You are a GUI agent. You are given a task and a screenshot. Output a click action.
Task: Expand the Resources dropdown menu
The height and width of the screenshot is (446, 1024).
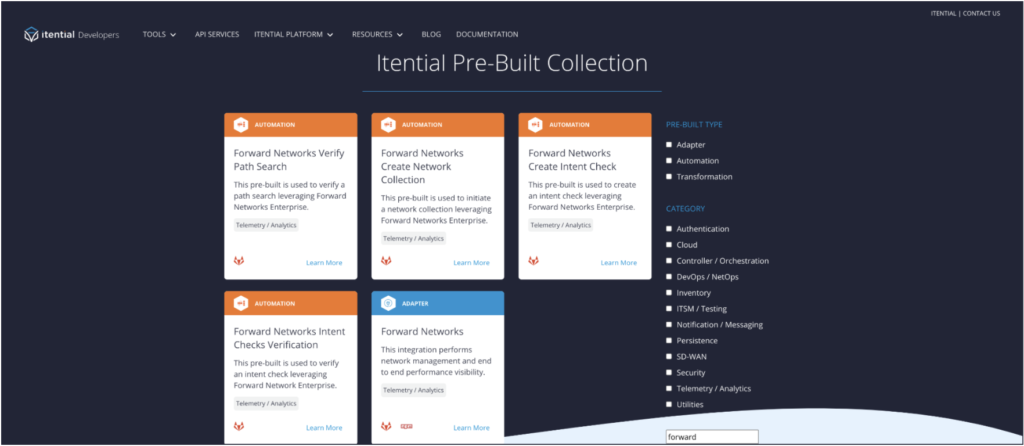click(377, 35)
